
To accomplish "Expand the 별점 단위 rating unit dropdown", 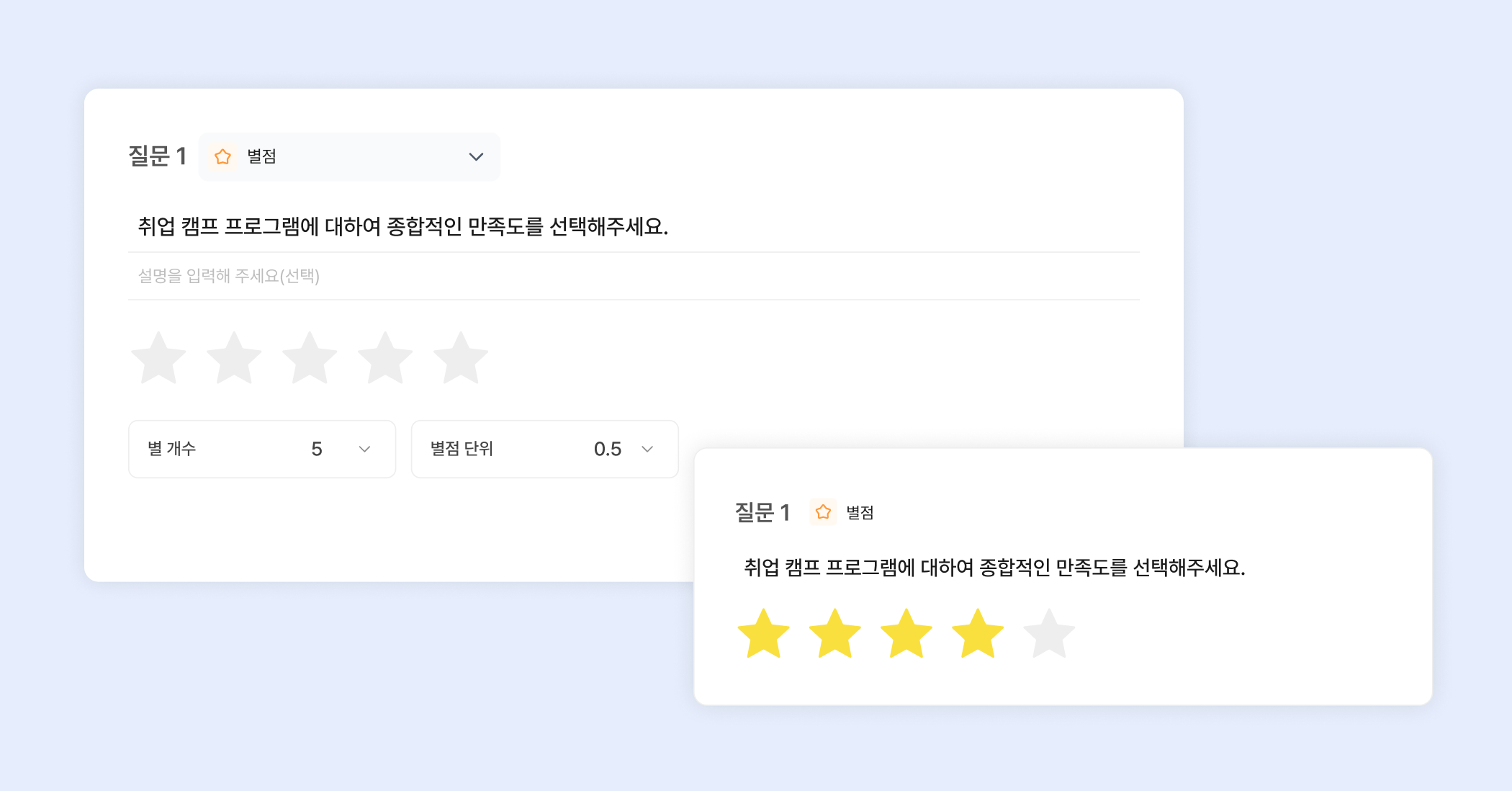I will coord(544,449).
